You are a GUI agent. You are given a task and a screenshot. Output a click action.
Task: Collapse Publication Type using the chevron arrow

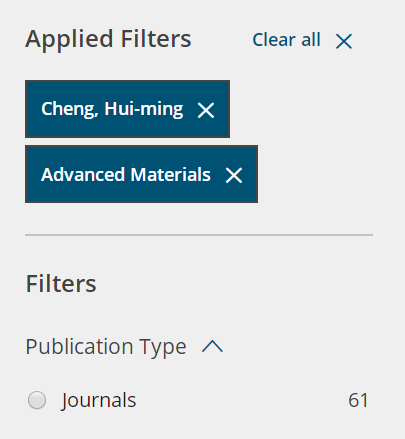pyautogui.click(x=212, y=347)
